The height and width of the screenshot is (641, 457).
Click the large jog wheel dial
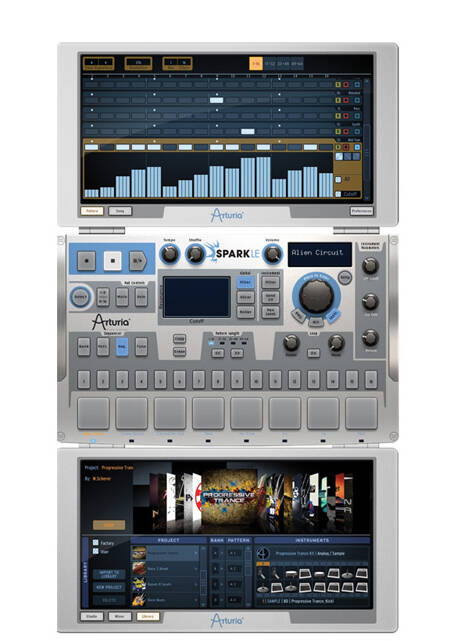pyautogui.click(x=316, y=295)
